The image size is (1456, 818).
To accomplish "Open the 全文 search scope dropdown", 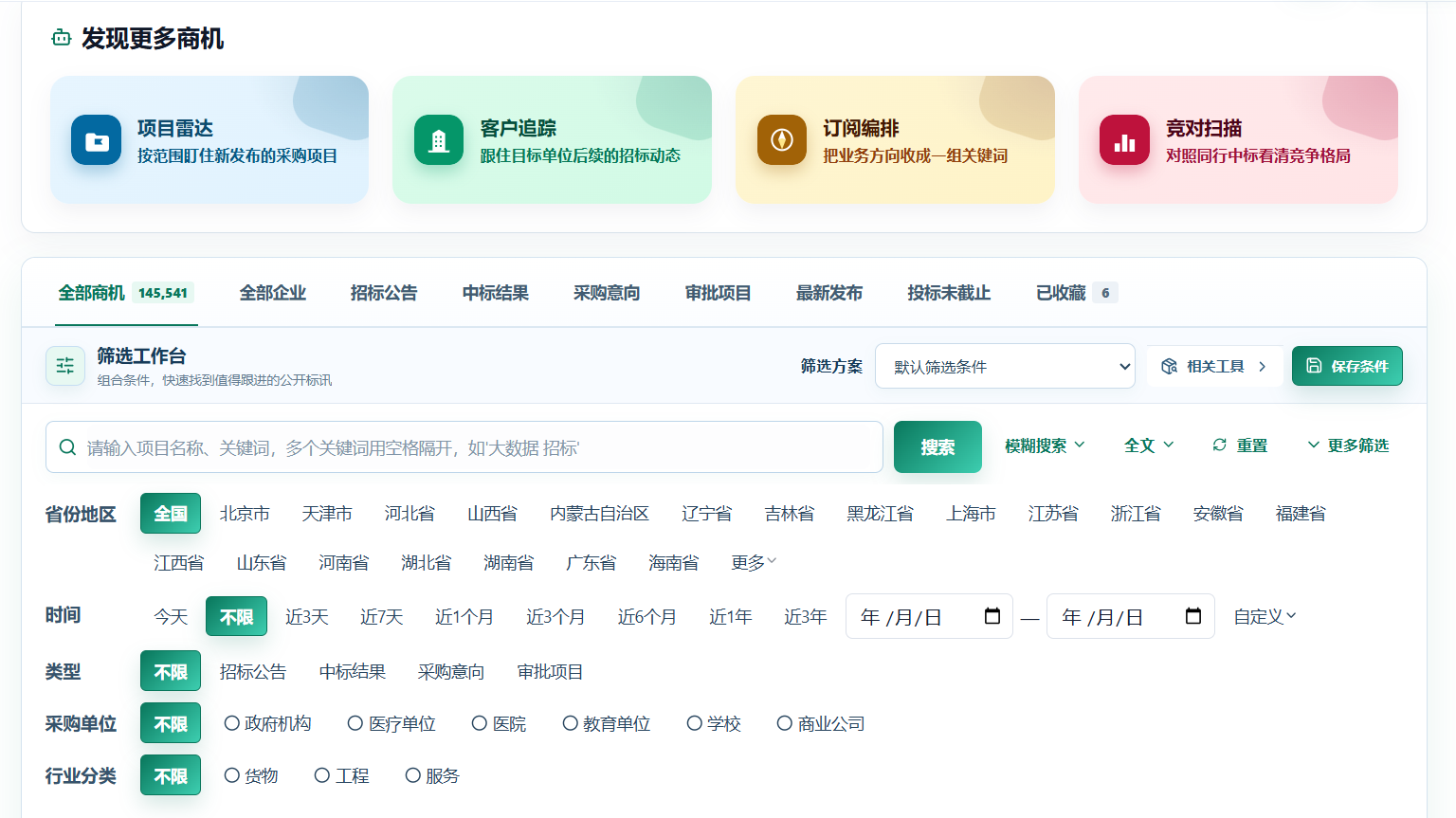I will pos(1149,445).
